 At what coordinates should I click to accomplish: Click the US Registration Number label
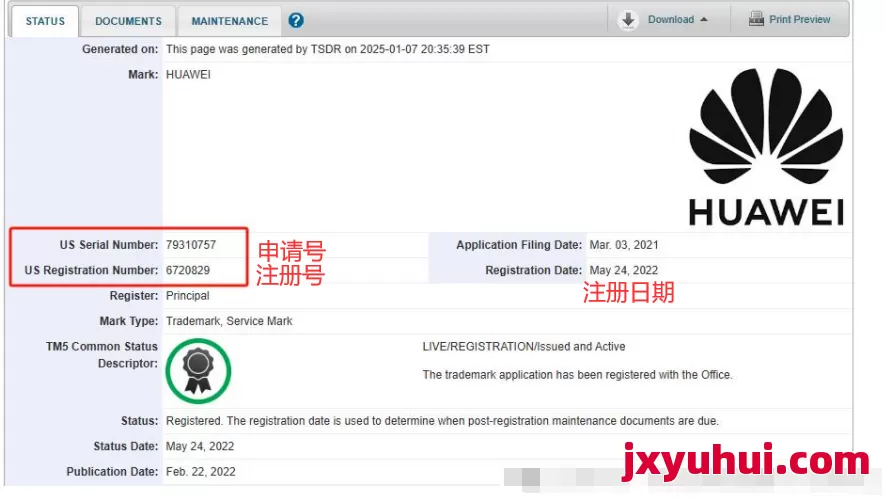coord(91,270)
